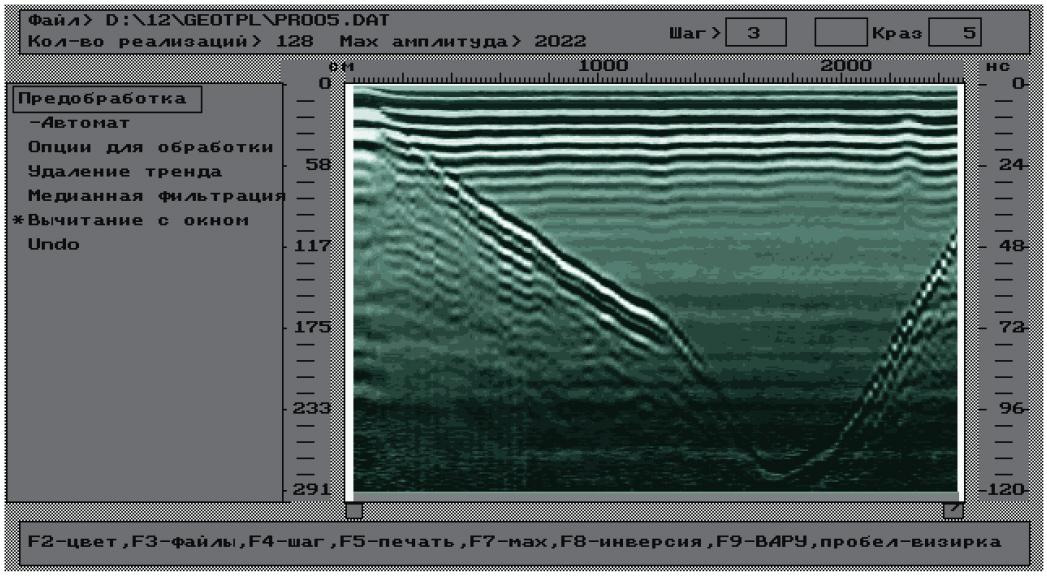Select Медианная фильтрация from the list
The image size is (1047, 581).
(156, 196)
